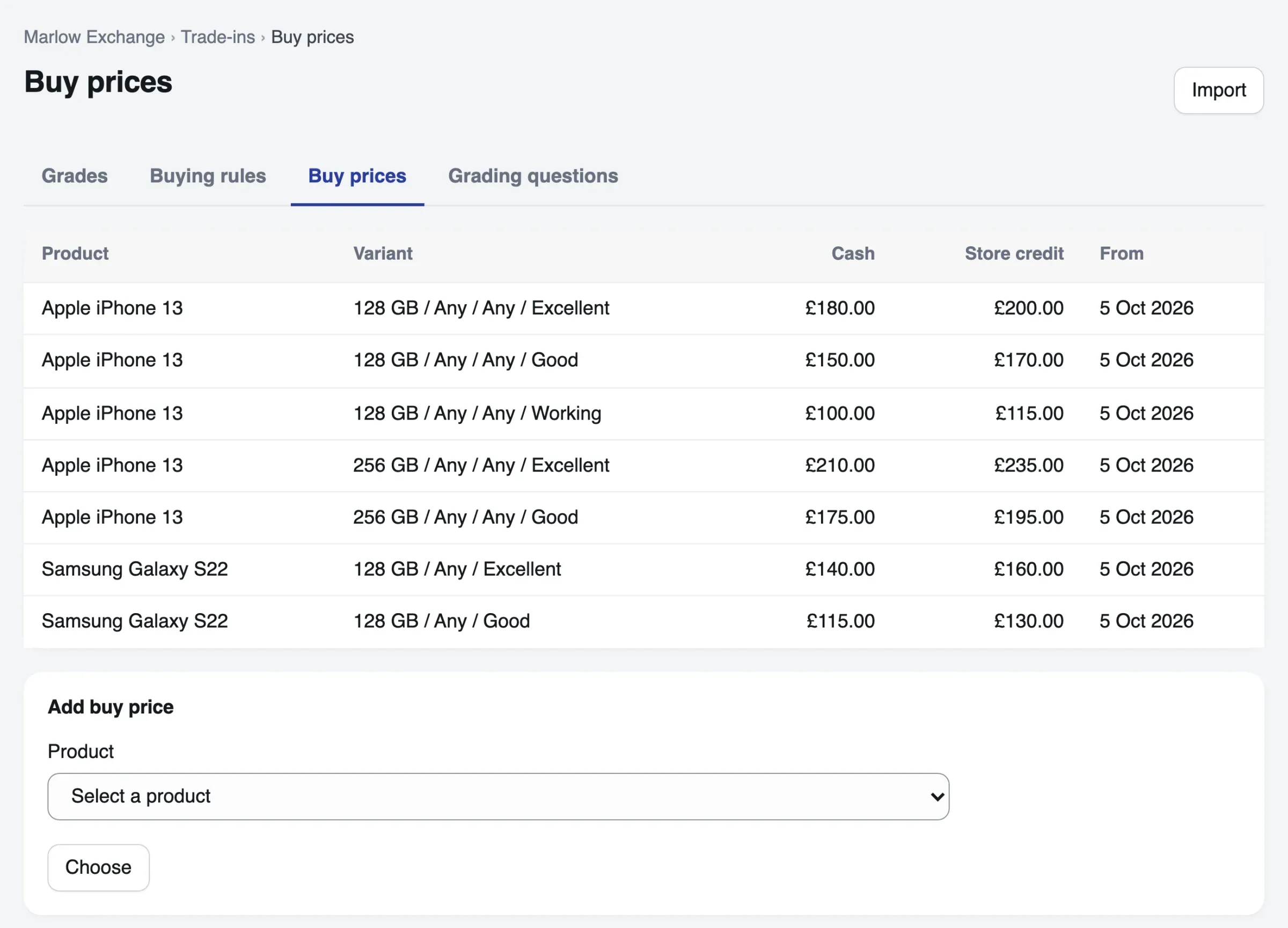Click the £160.00 store credit value
This screenshot has width=1288, height=928.
[x=1028, y=569]
